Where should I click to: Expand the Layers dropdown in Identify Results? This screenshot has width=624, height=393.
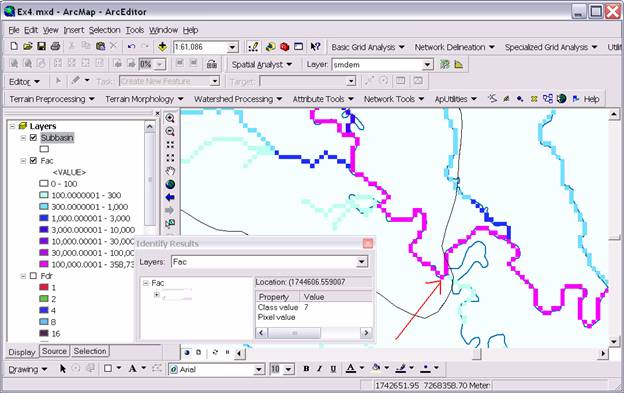point(361,262)
